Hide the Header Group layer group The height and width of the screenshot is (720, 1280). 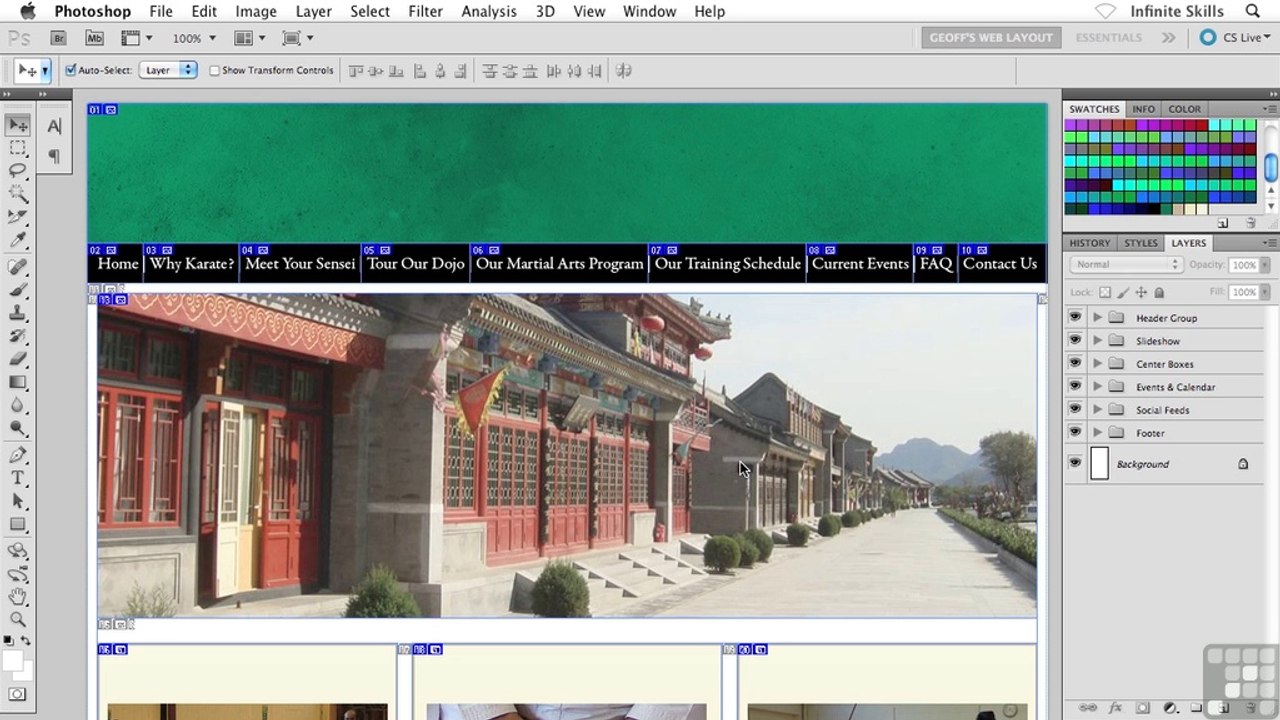(x=1075, y=318)
